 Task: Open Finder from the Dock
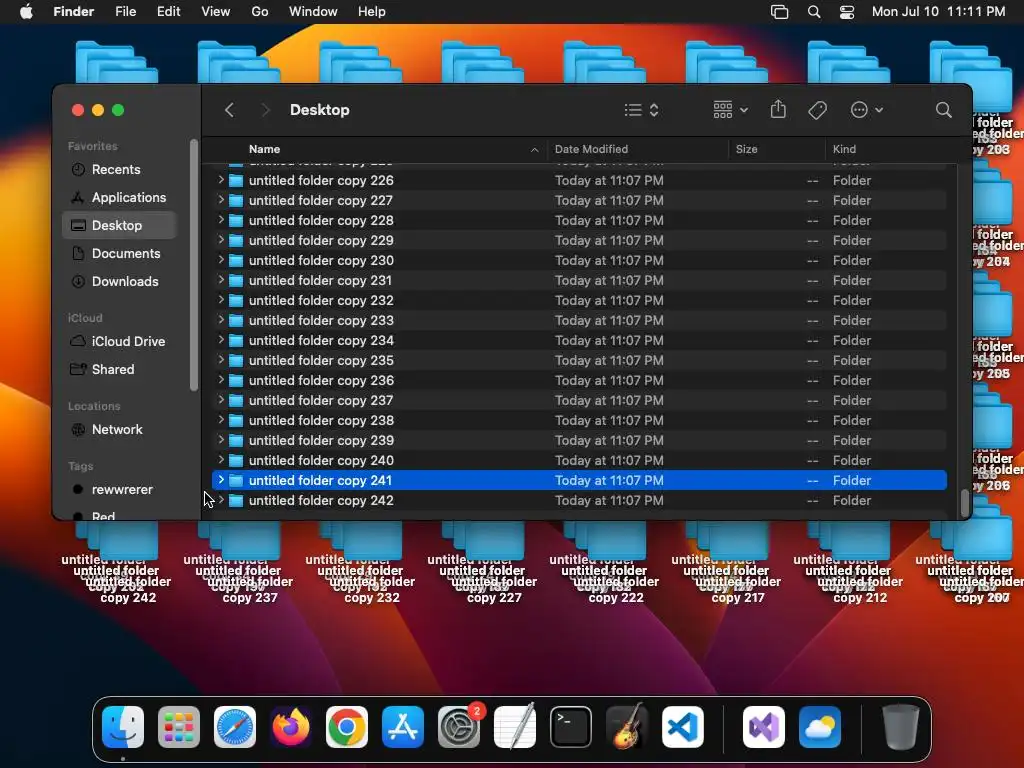(123, 727)
